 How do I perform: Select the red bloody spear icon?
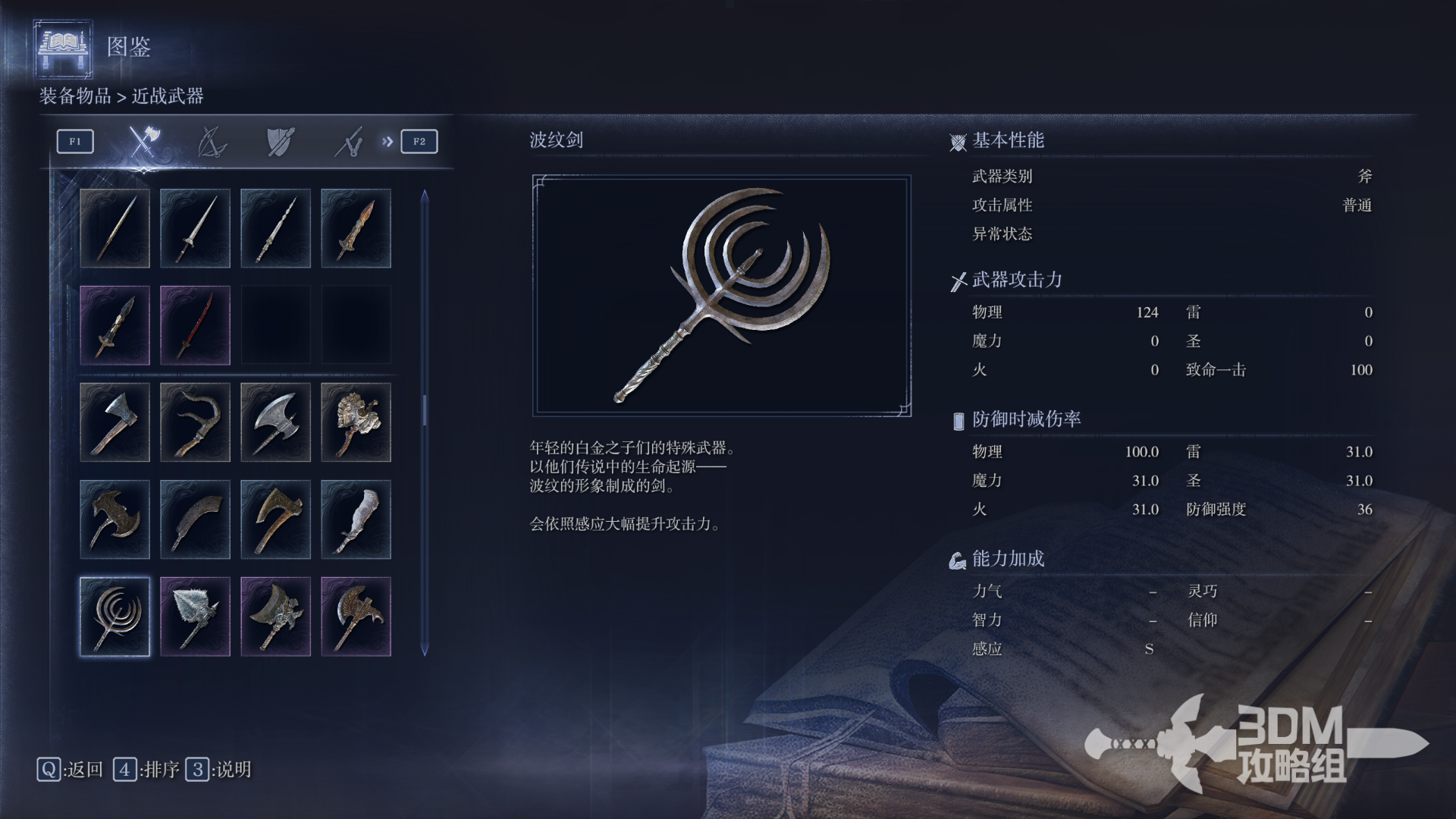pos(195,325)
